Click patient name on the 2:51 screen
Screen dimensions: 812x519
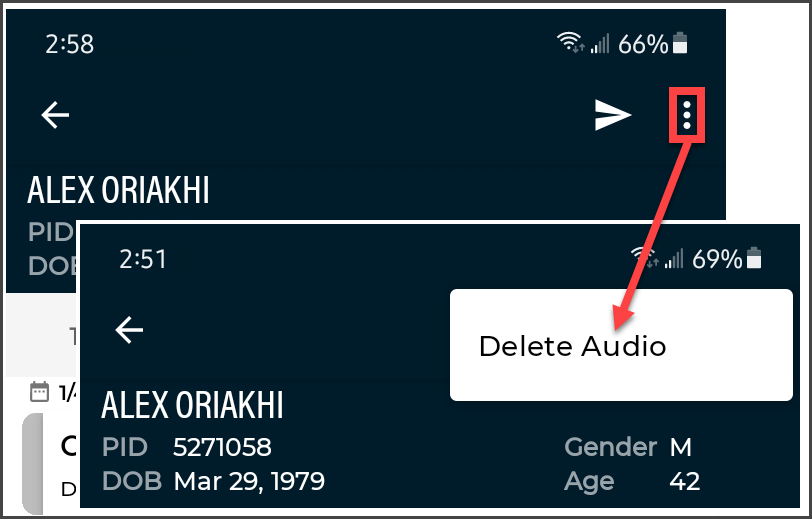pos(192,405)
